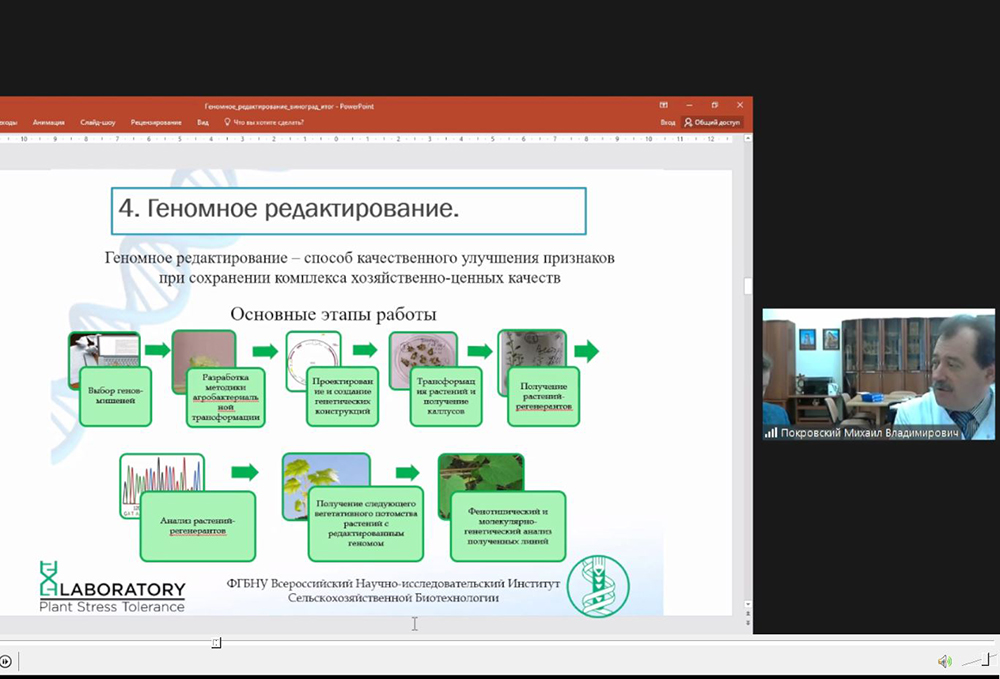The height and width of the screenshot is (679, 1000).
Task: Open the Вид ribbon tab
Action: point(203,122)
